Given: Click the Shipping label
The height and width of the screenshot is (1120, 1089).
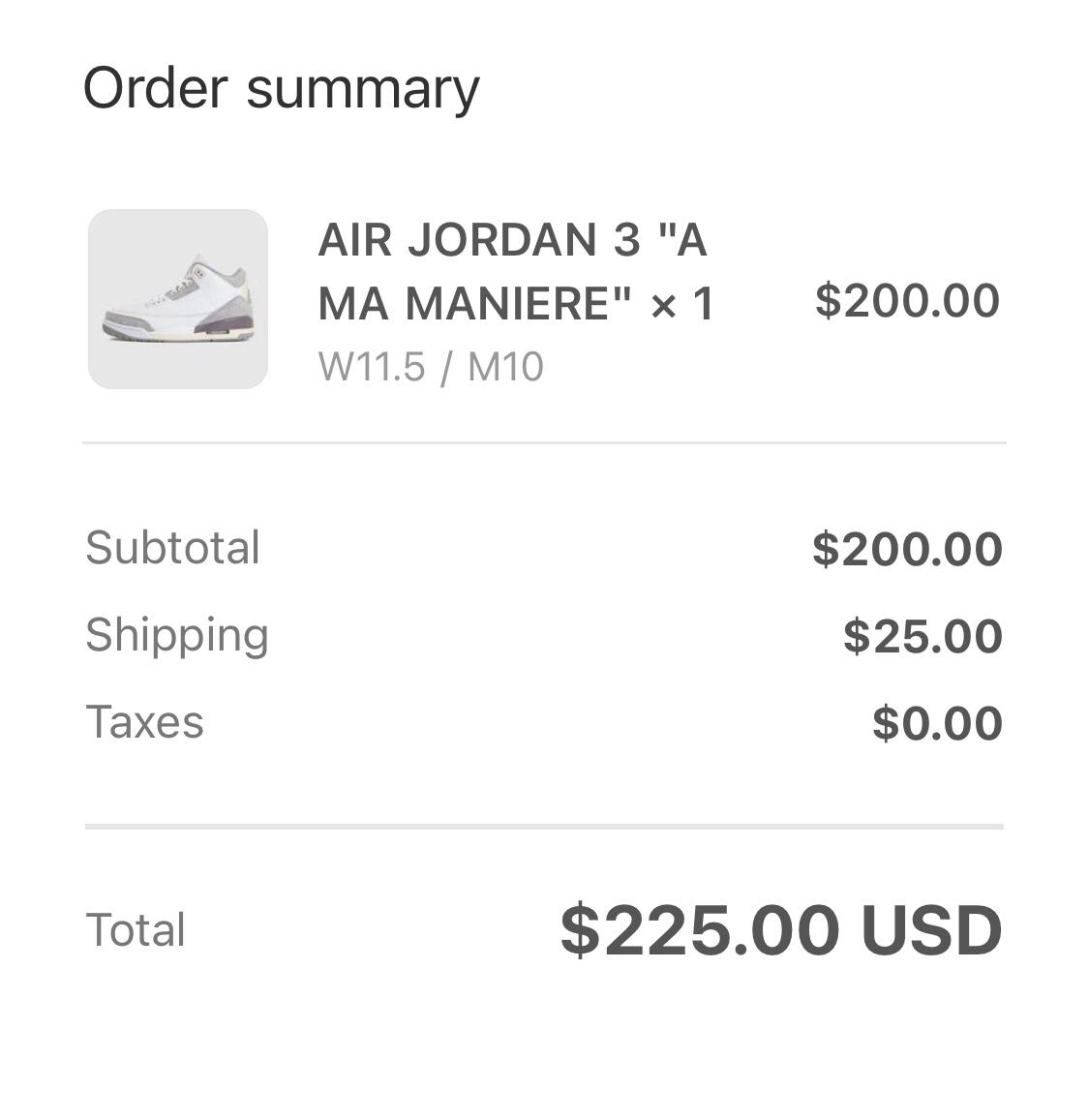Looking at the screenshot, I should click(177, 635).
